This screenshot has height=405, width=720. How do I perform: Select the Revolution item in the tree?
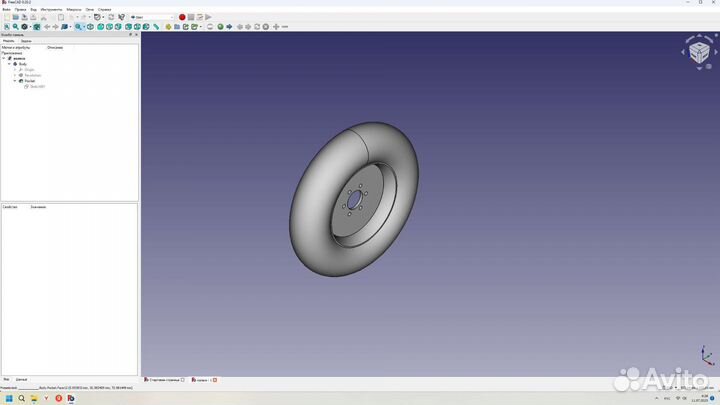point(31,75)
